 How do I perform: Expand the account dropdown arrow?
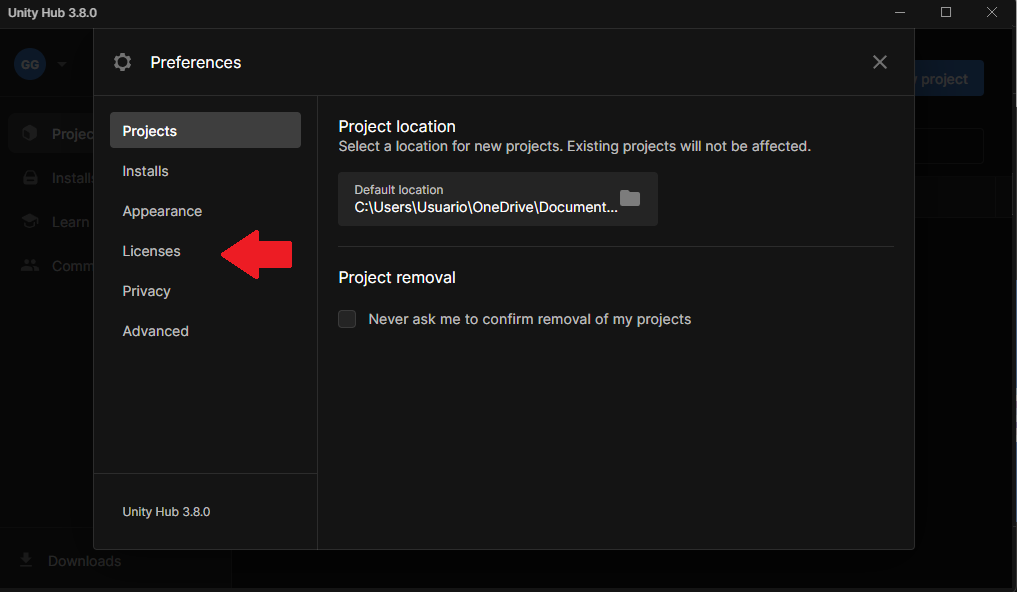pyautogui.click(x=62, y=64)
